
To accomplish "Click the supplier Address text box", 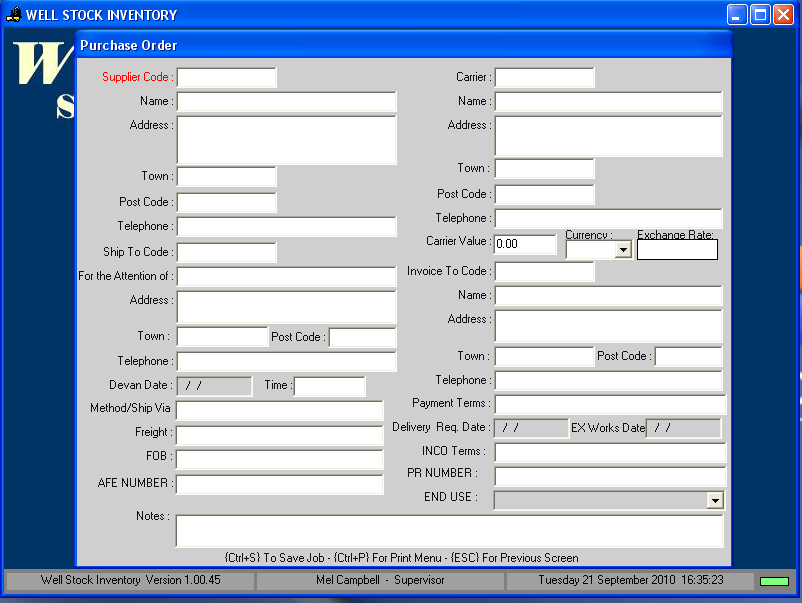I will 286,140.
